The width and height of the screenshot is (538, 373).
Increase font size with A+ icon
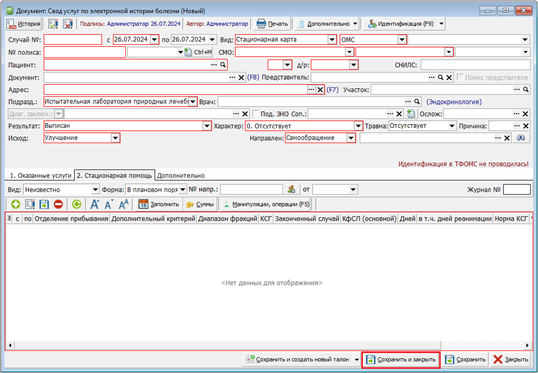[95, 205]
